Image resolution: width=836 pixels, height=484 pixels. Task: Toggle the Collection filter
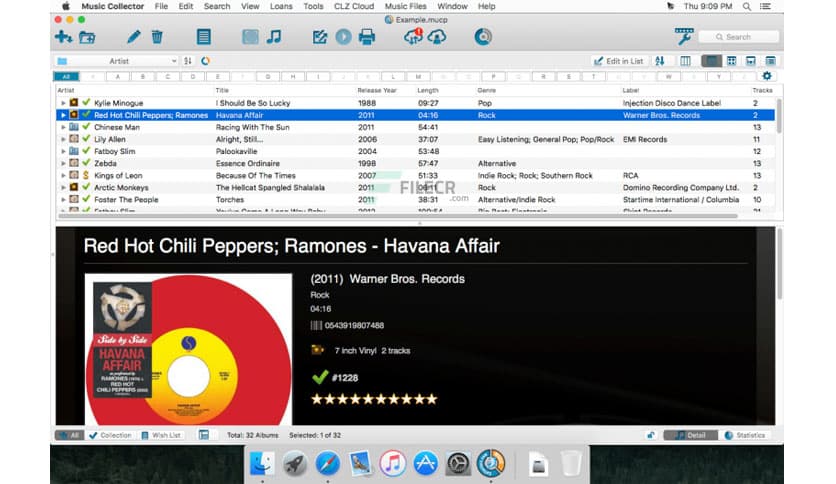click(x=110, y=435)
